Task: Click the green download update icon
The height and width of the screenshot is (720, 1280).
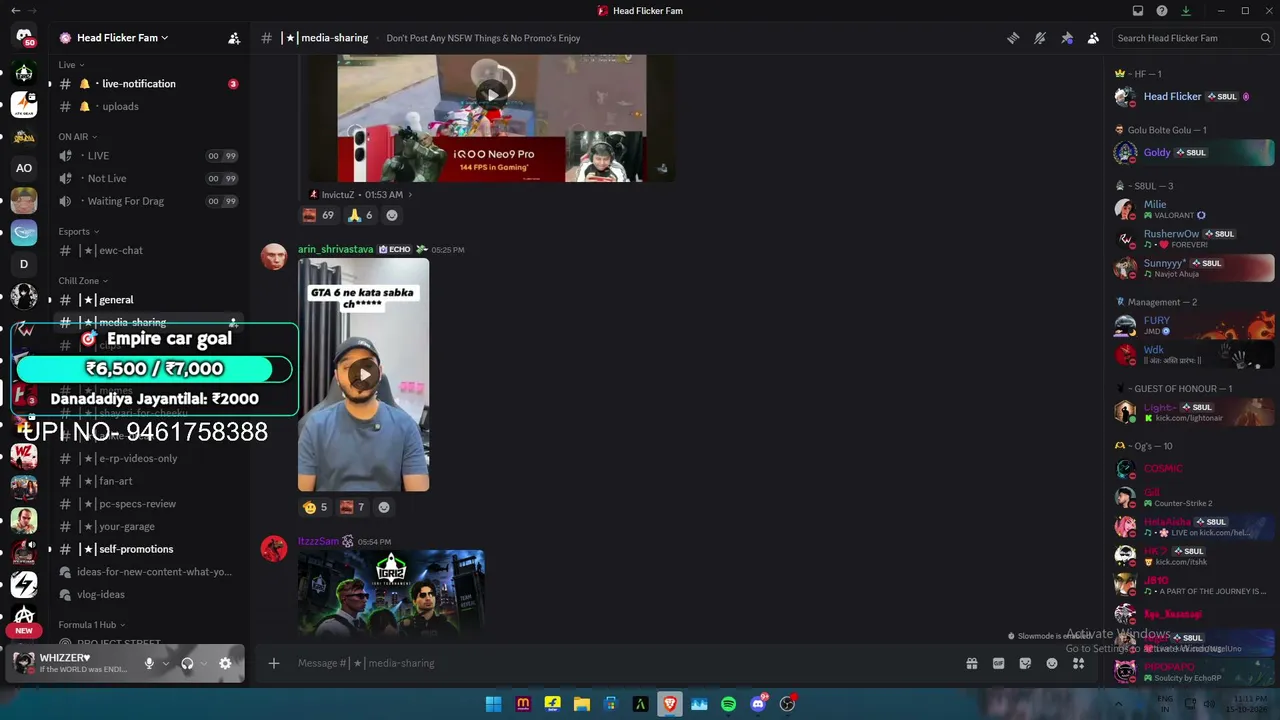Action: (x=1186, y=11)
